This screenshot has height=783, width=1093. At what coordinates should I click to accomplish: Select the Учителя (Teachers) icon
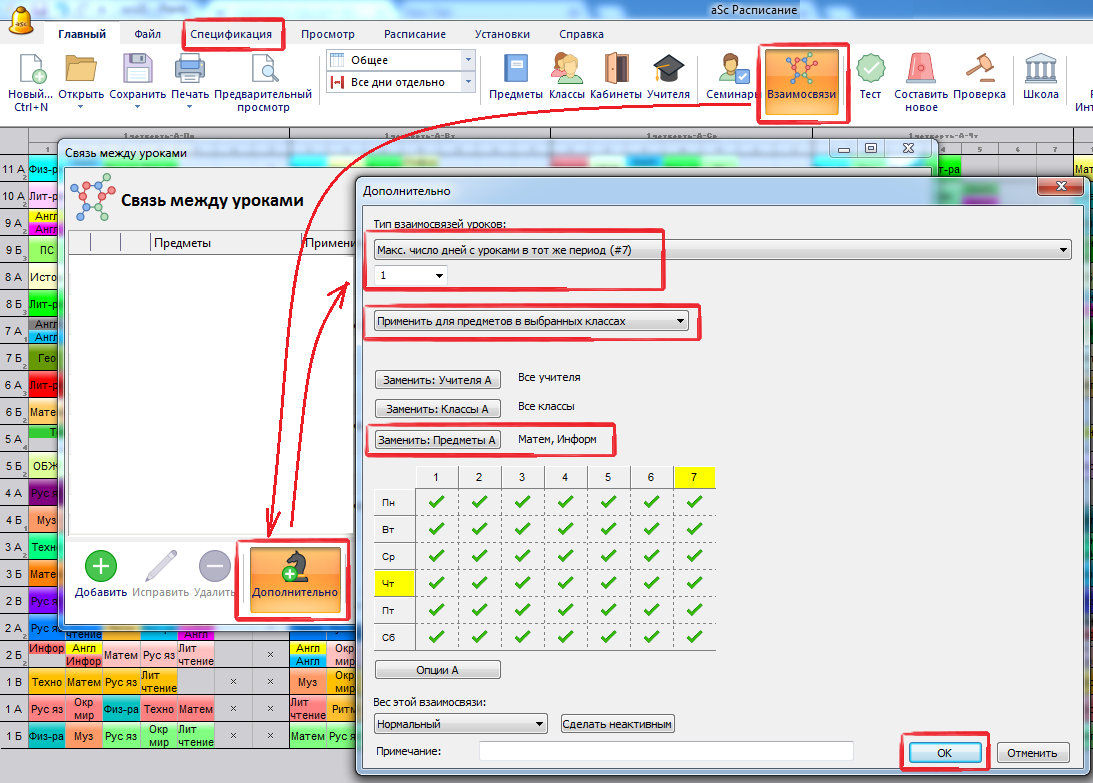pyautogui.click(x=668, y=77)
